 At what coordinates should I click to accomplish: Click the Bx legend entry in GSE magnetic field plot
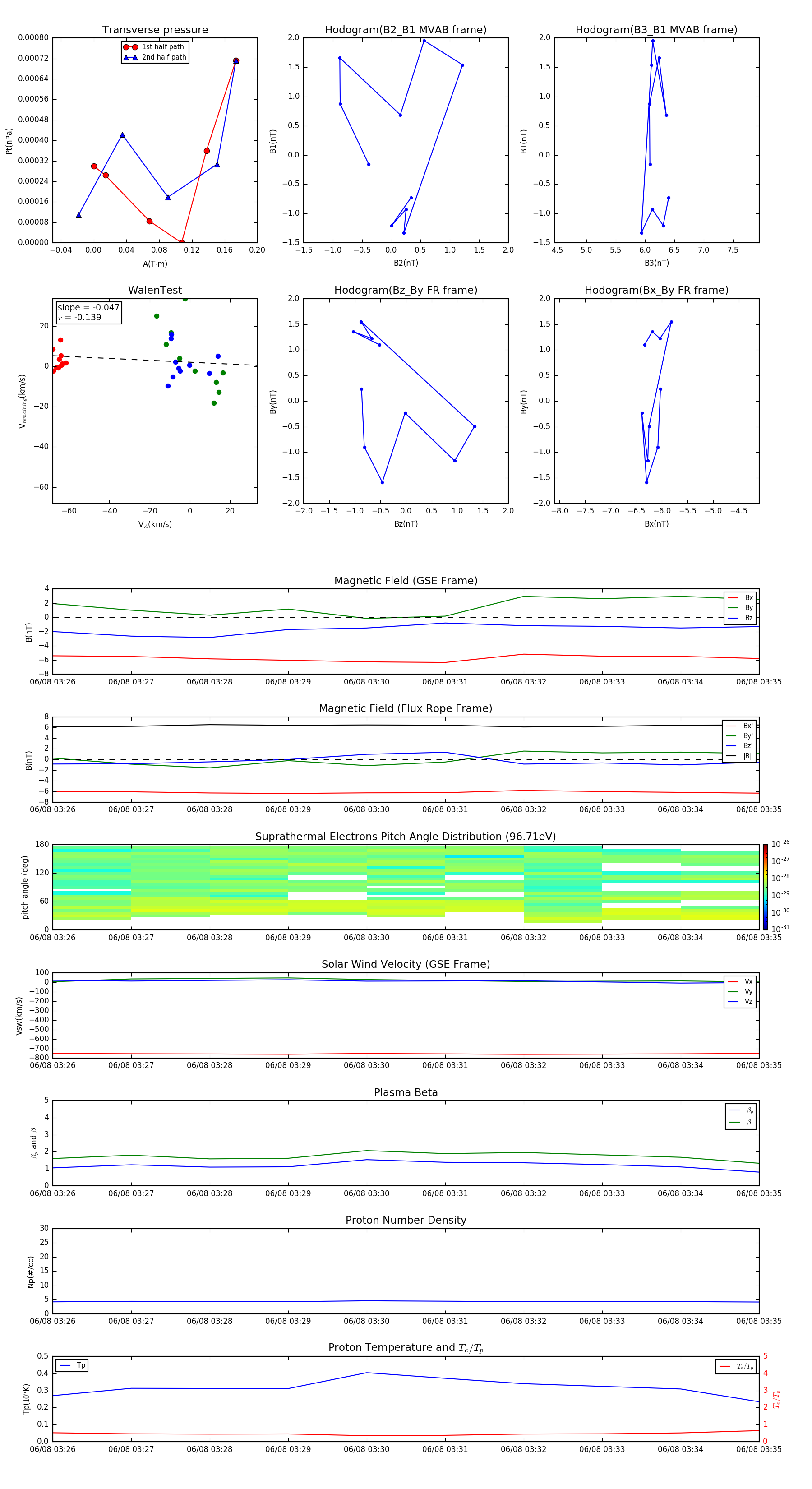pyautogui.click(x=740, y=598)
